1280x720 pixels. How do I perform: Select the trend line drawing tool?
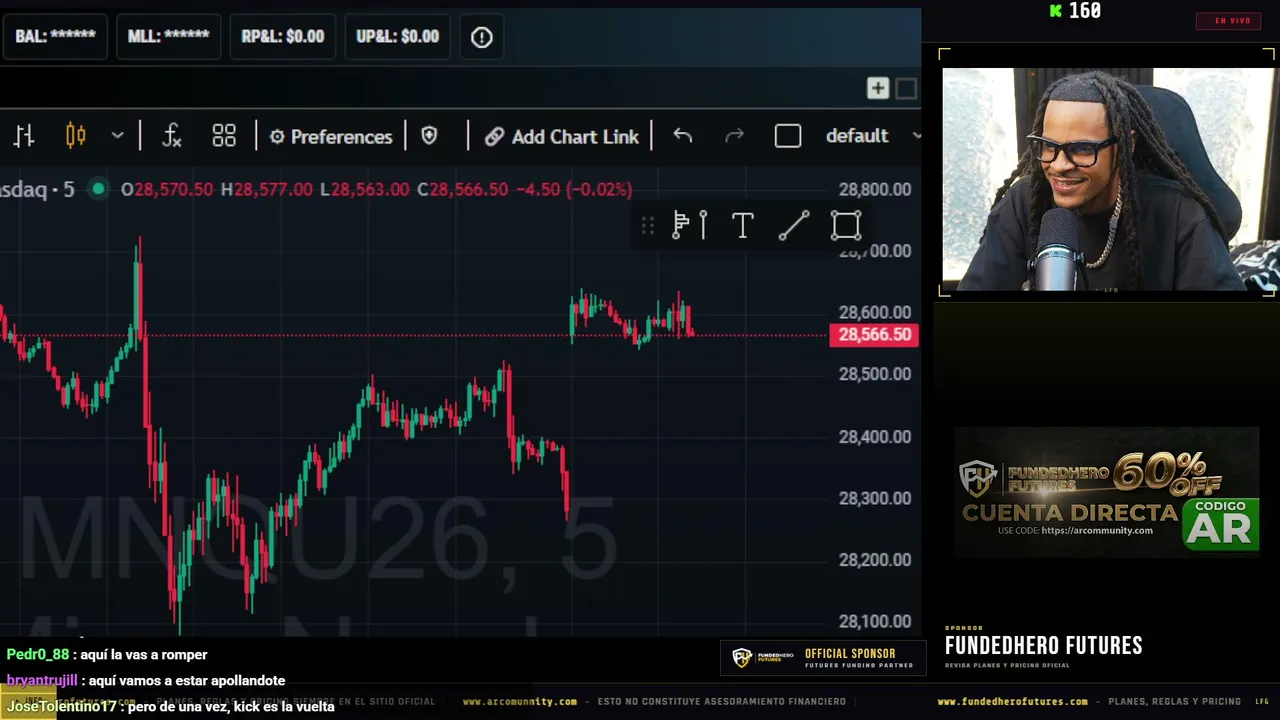[x=794, y=226]
